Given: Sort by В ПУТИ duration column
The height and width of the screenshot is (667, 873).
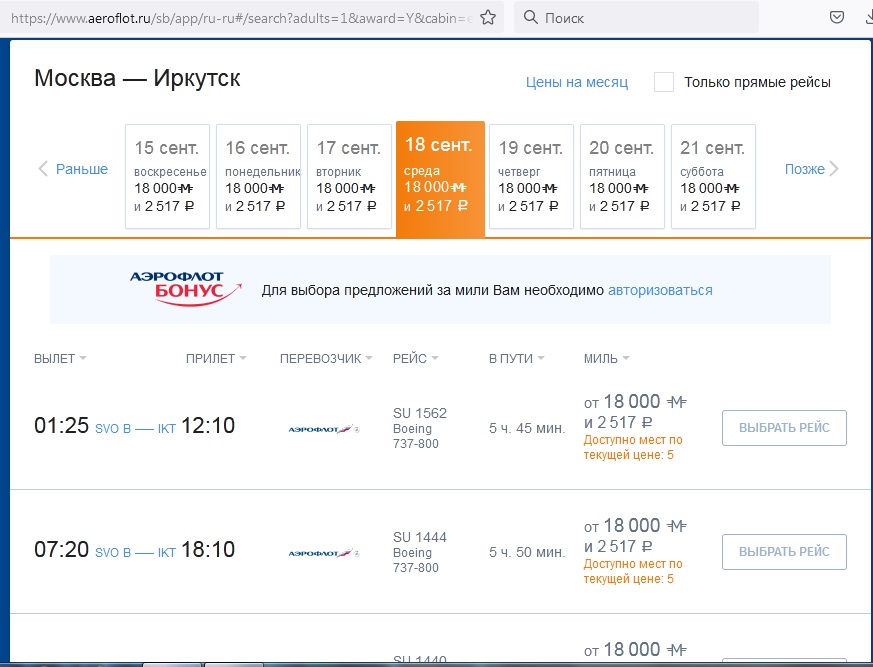Looking at the screenshot, I should point(517,359).
